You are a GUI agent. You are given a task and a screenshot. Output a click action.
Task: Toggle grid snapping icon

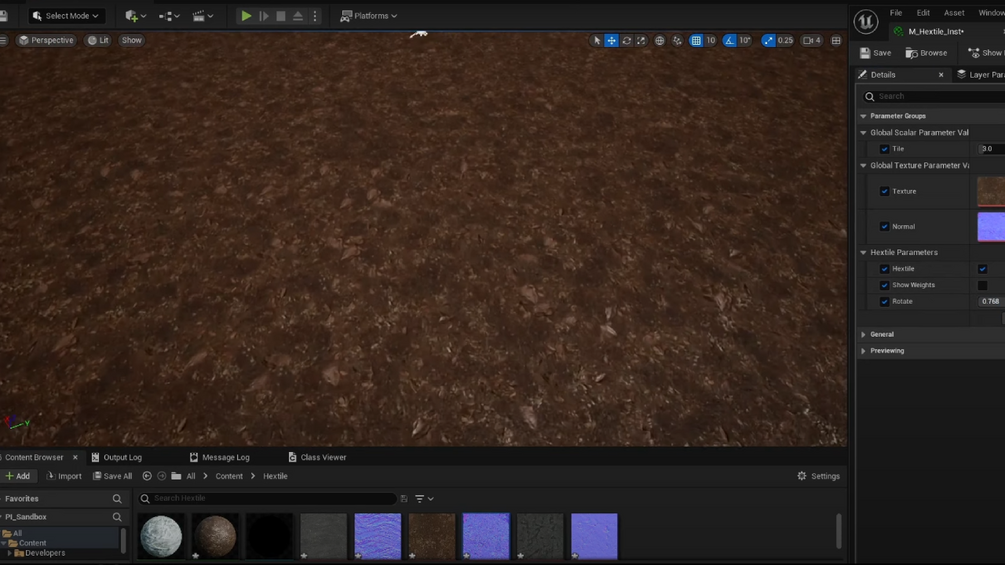pyautogui.click(x=696, y=40)
